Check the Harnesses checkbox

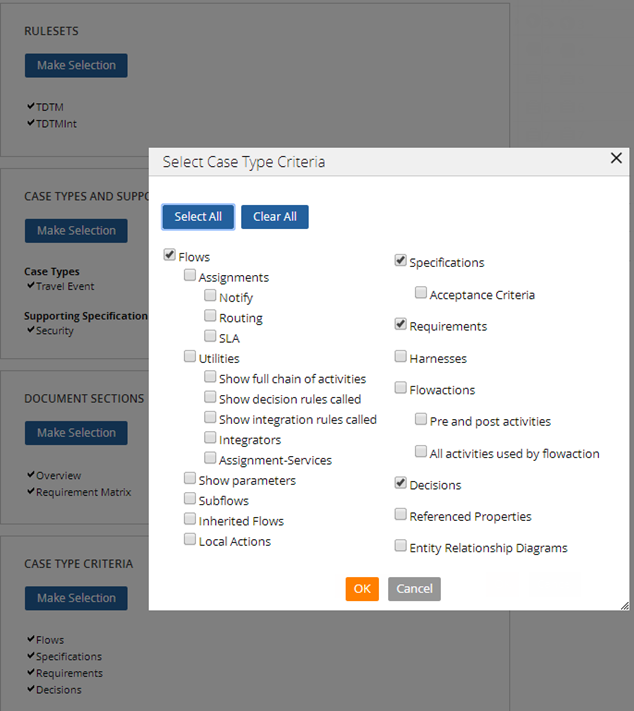401,357
